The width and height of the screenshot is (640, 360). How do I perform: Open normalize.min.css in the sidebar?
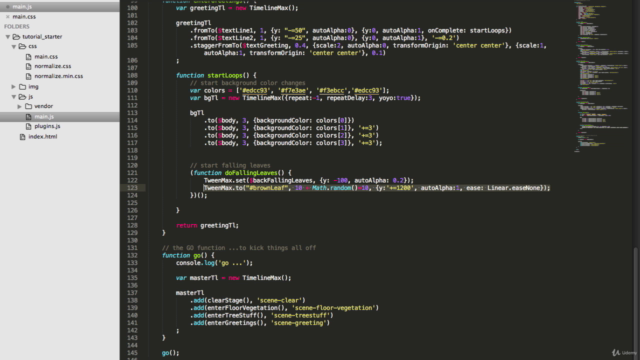(59, 76)
